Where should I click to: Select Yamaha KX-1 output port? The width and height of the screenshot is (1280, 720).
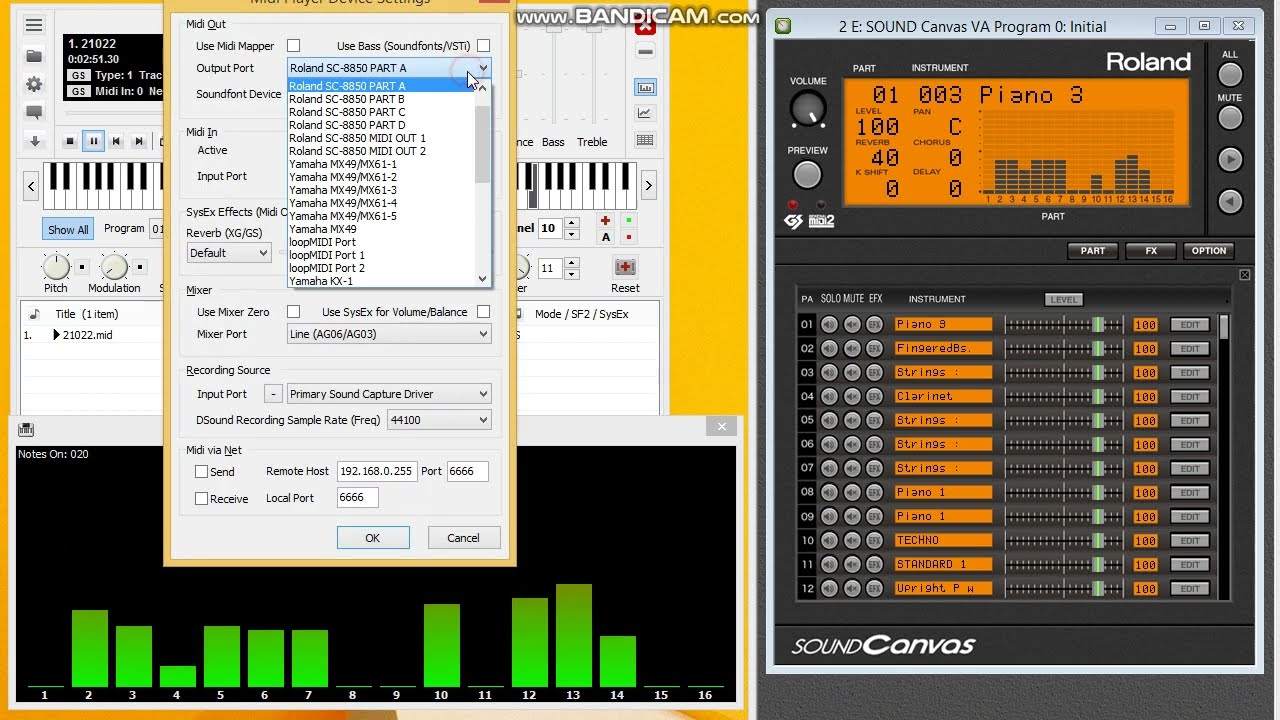coord(321,281)
